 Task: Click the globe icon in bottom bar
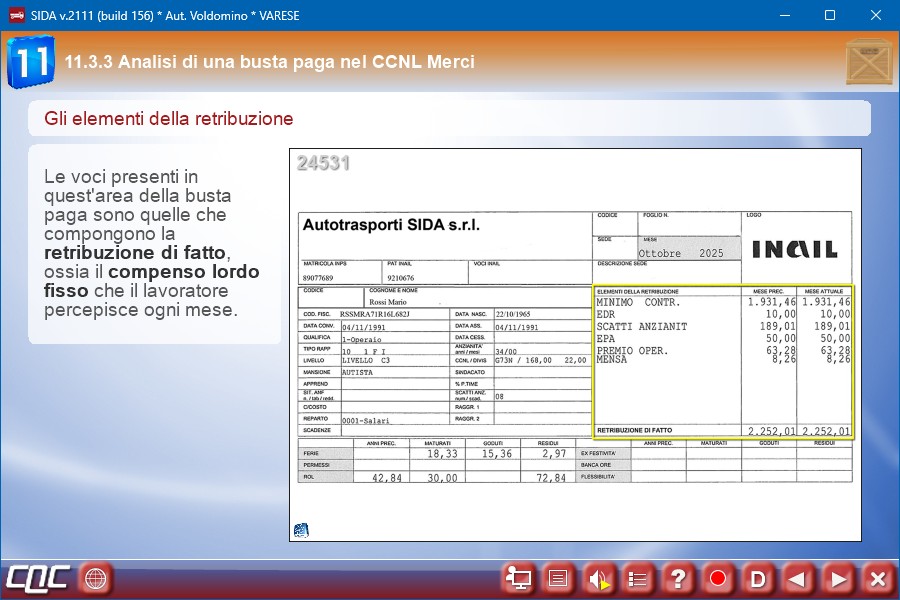click(96, 578)
